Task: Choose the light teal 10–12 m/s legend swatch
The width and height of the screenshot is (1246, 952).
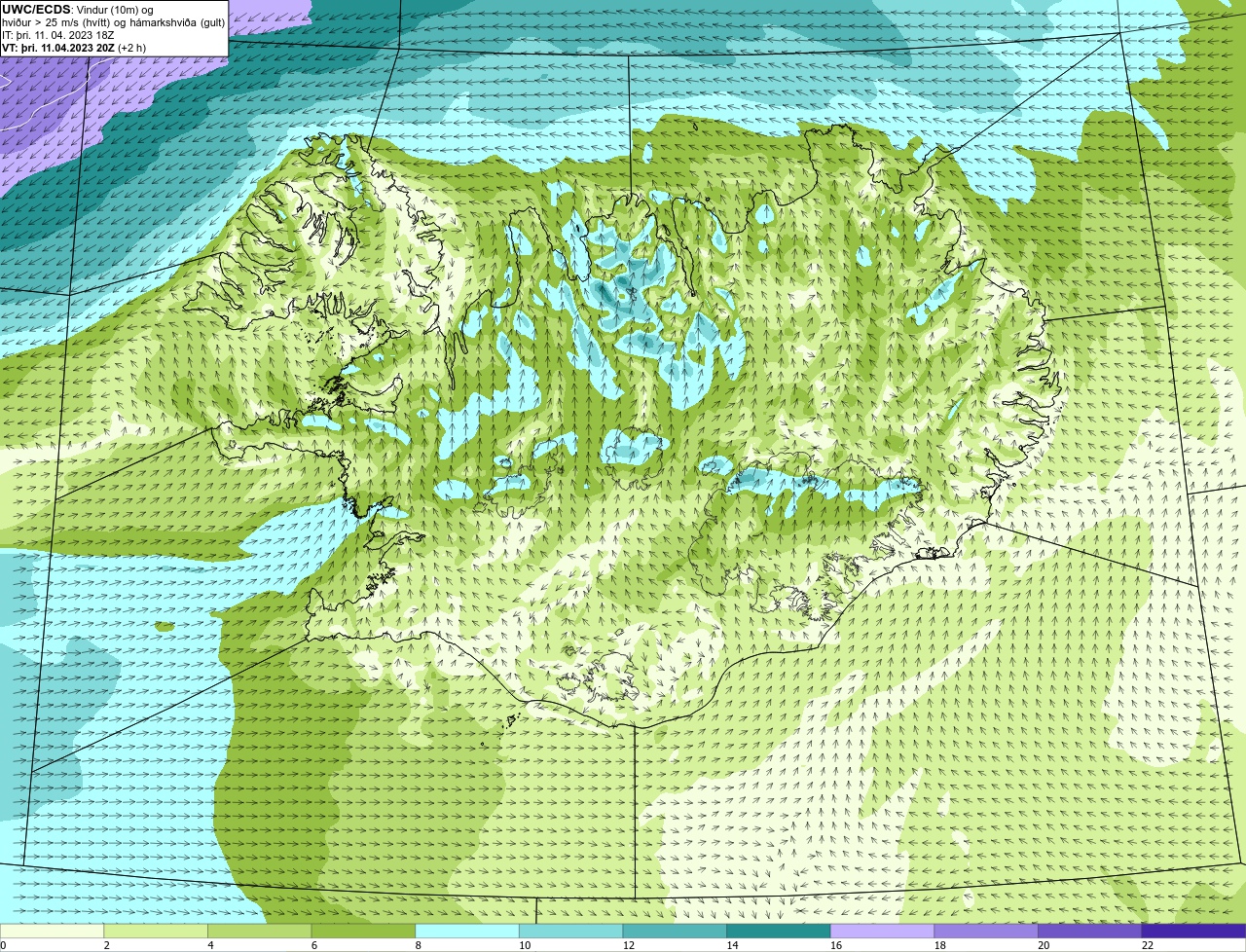Action: 571,932
